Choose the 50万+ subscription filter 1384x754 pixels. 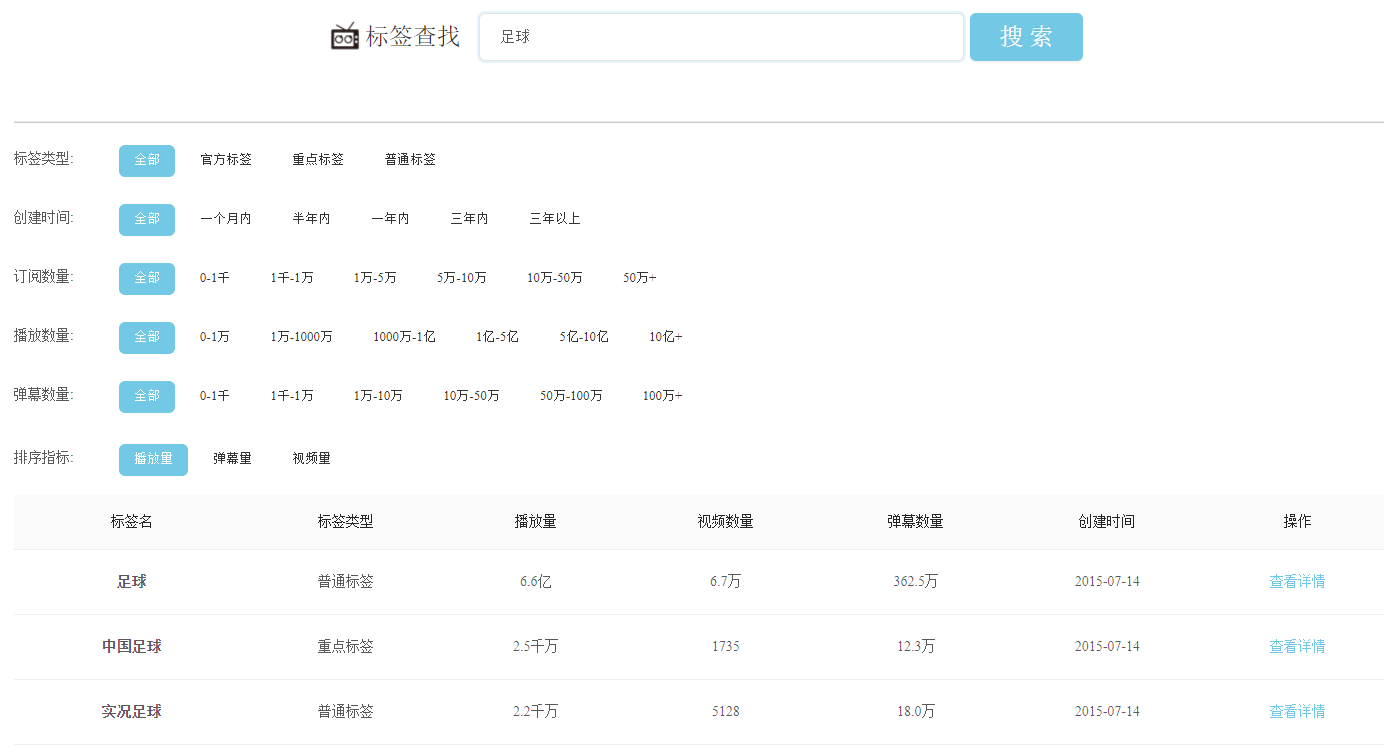click(640, 278)
